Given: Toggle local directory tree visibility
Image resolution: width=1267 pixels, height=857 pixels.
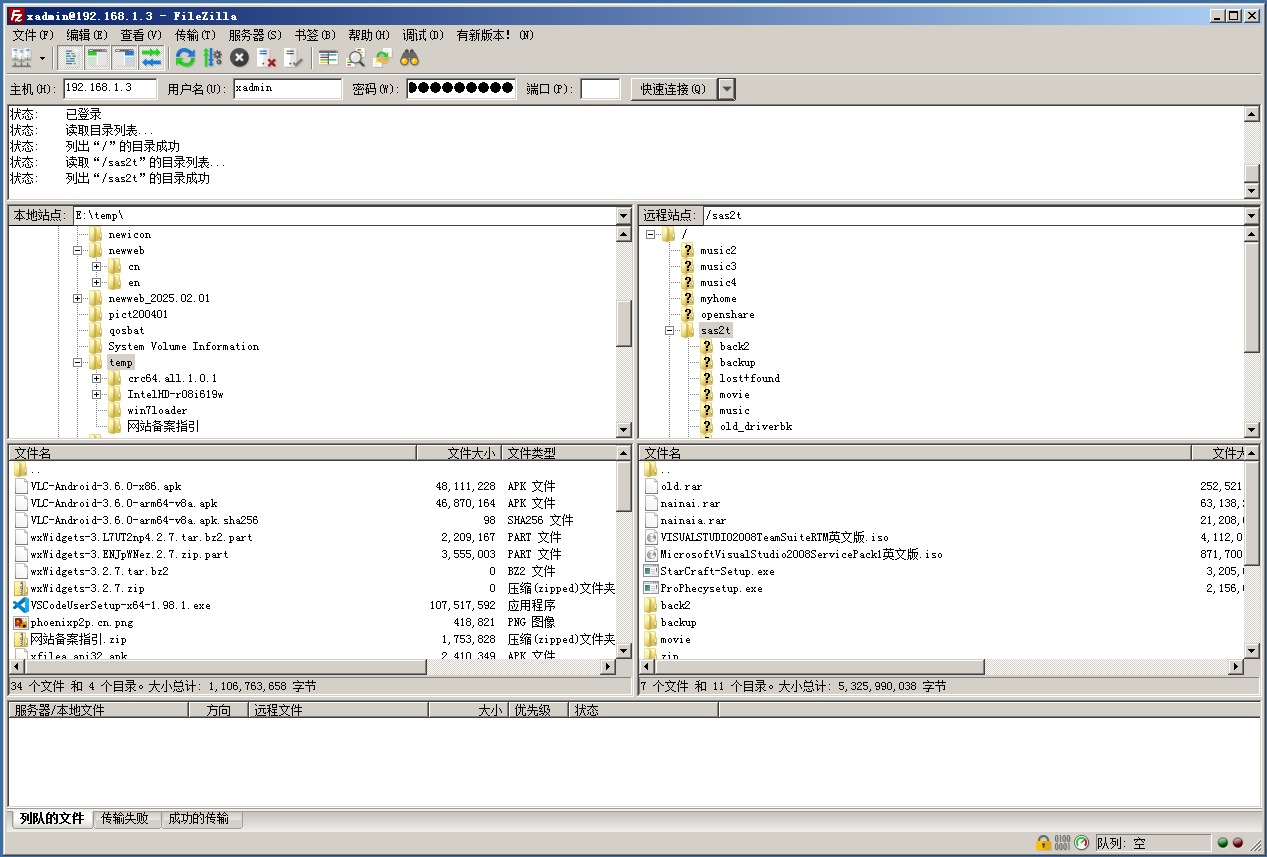Looking at the screenshot, I should 98,58.
